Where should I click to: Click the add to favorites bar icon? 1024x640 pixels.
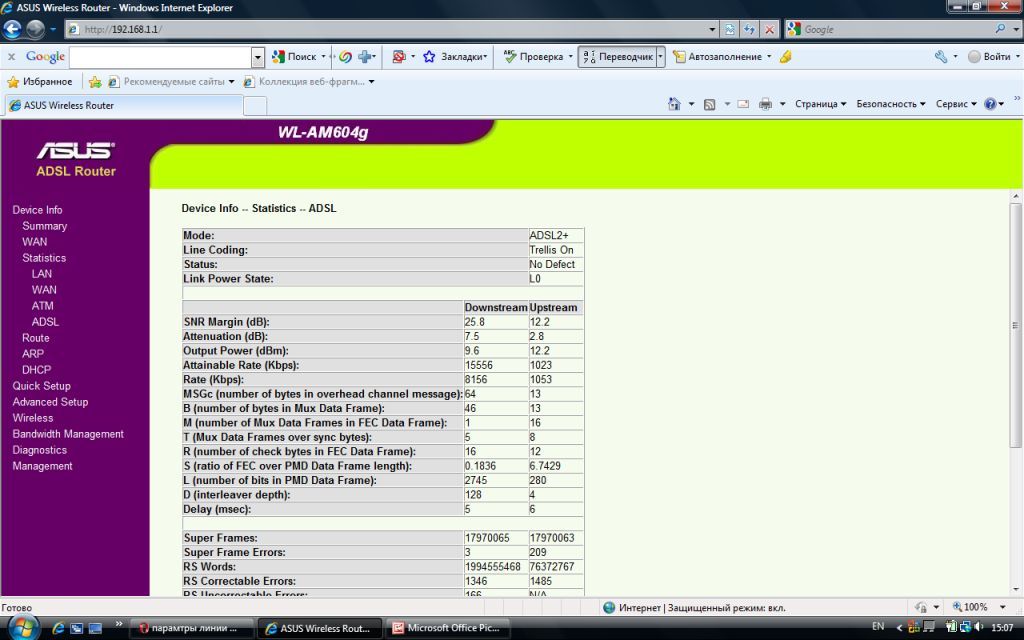tap(95, 82)
